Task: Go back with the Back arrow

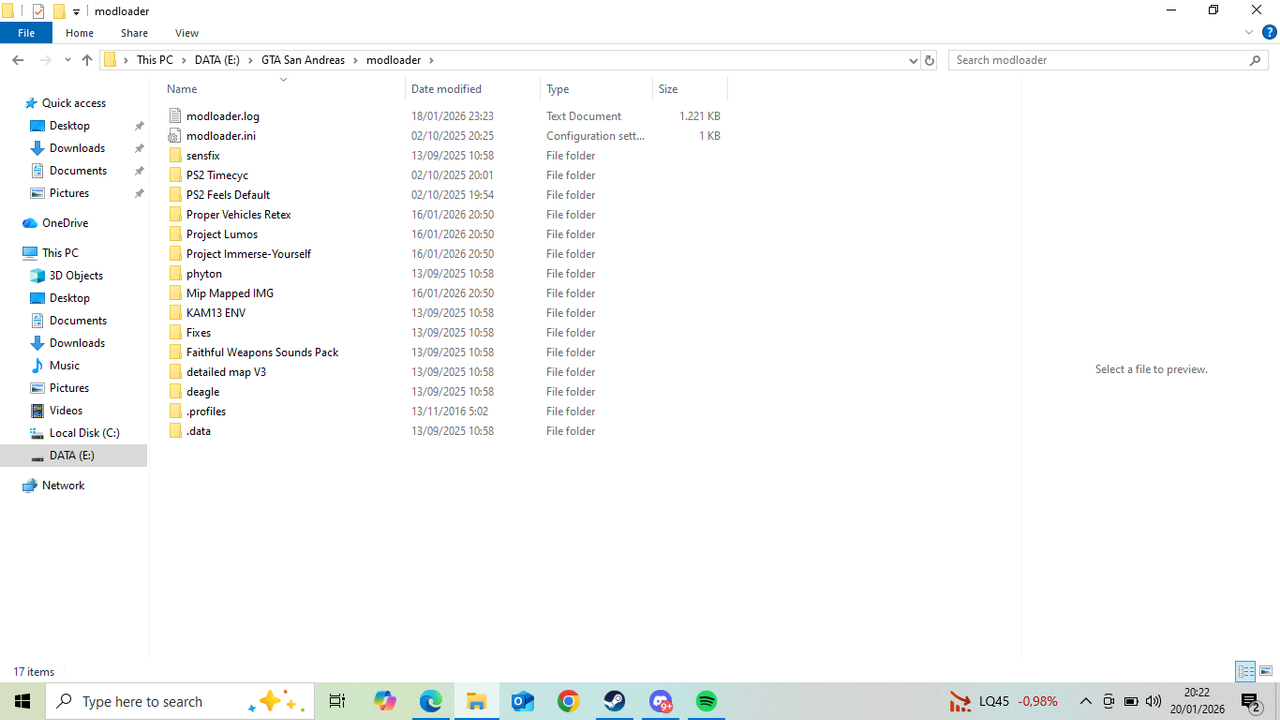Action: [18, 60]
